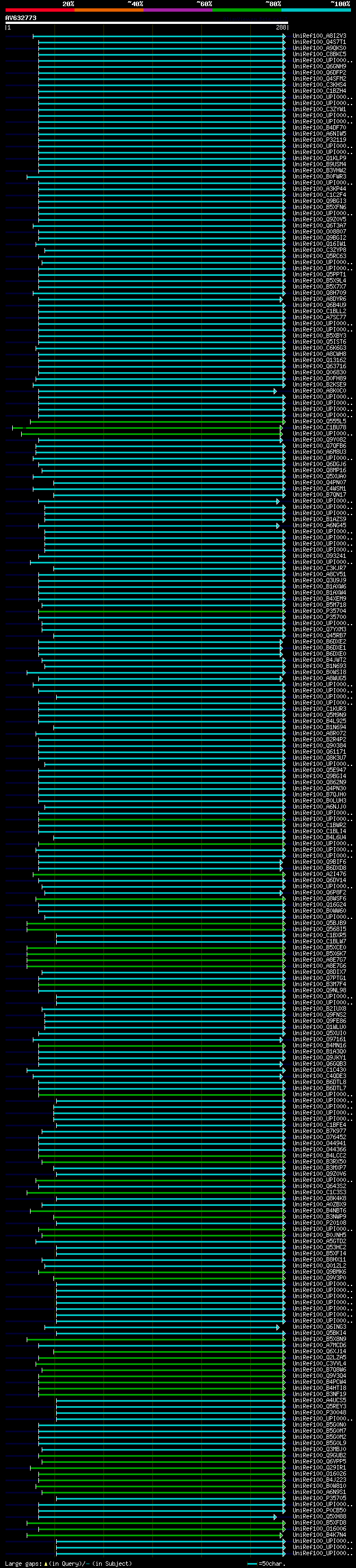Select the UniRef100_A3KP44 label
The height and width of the screenshot is (1568, 356).
tap(319, 189)
